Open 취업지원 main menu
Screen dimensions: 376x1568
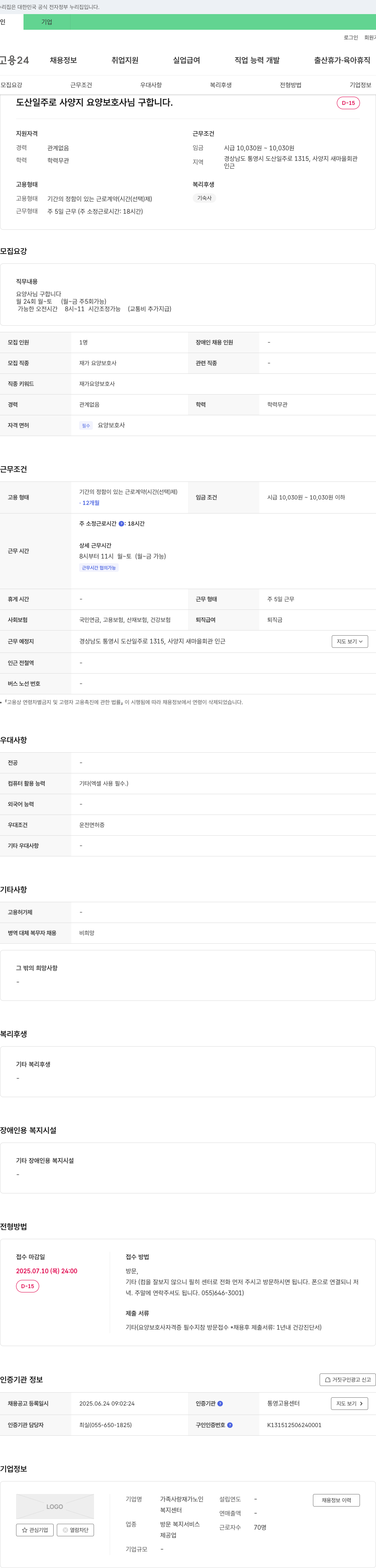coord(125,60)
